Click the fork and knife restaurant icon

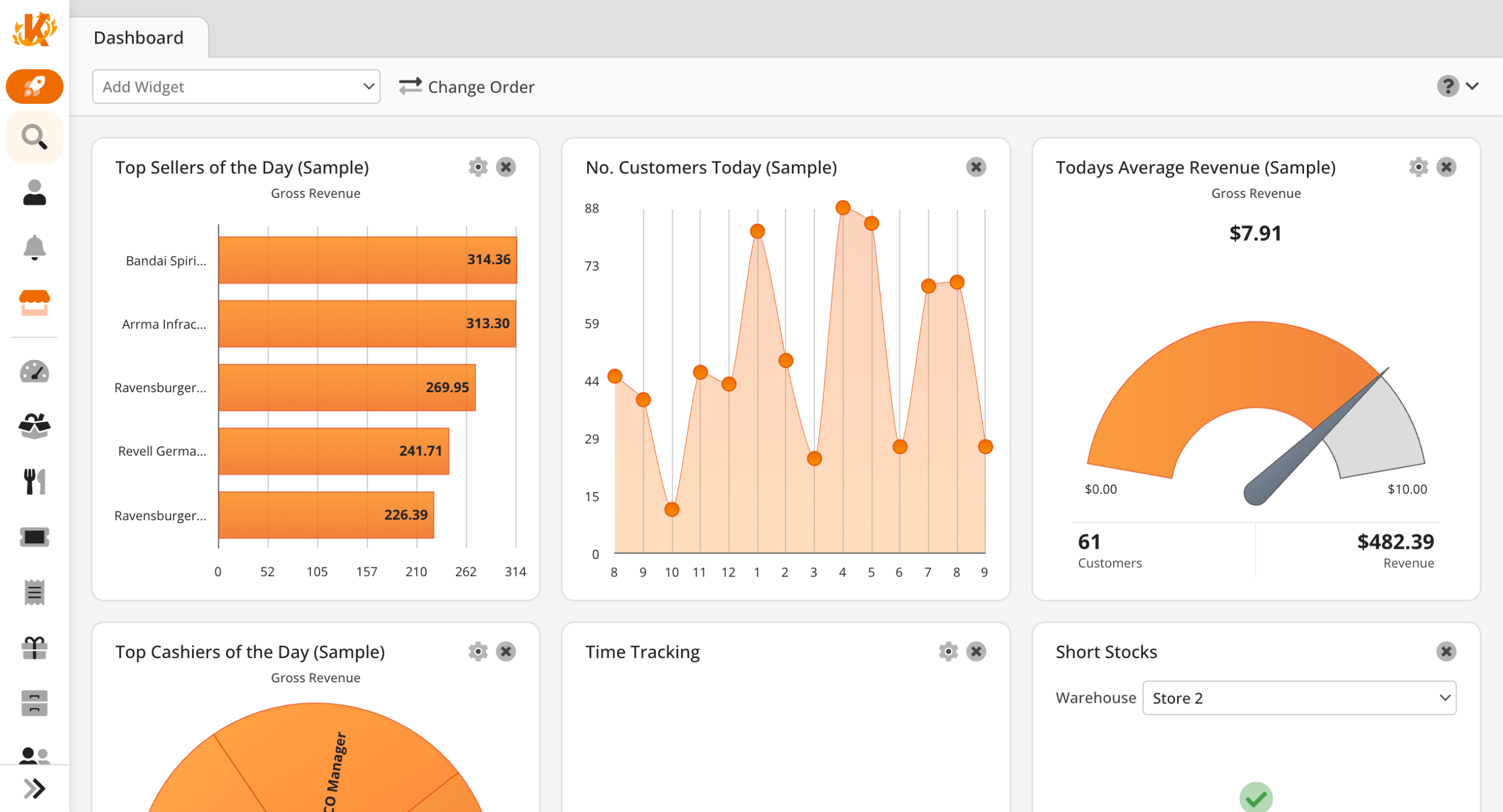[35, 481]
